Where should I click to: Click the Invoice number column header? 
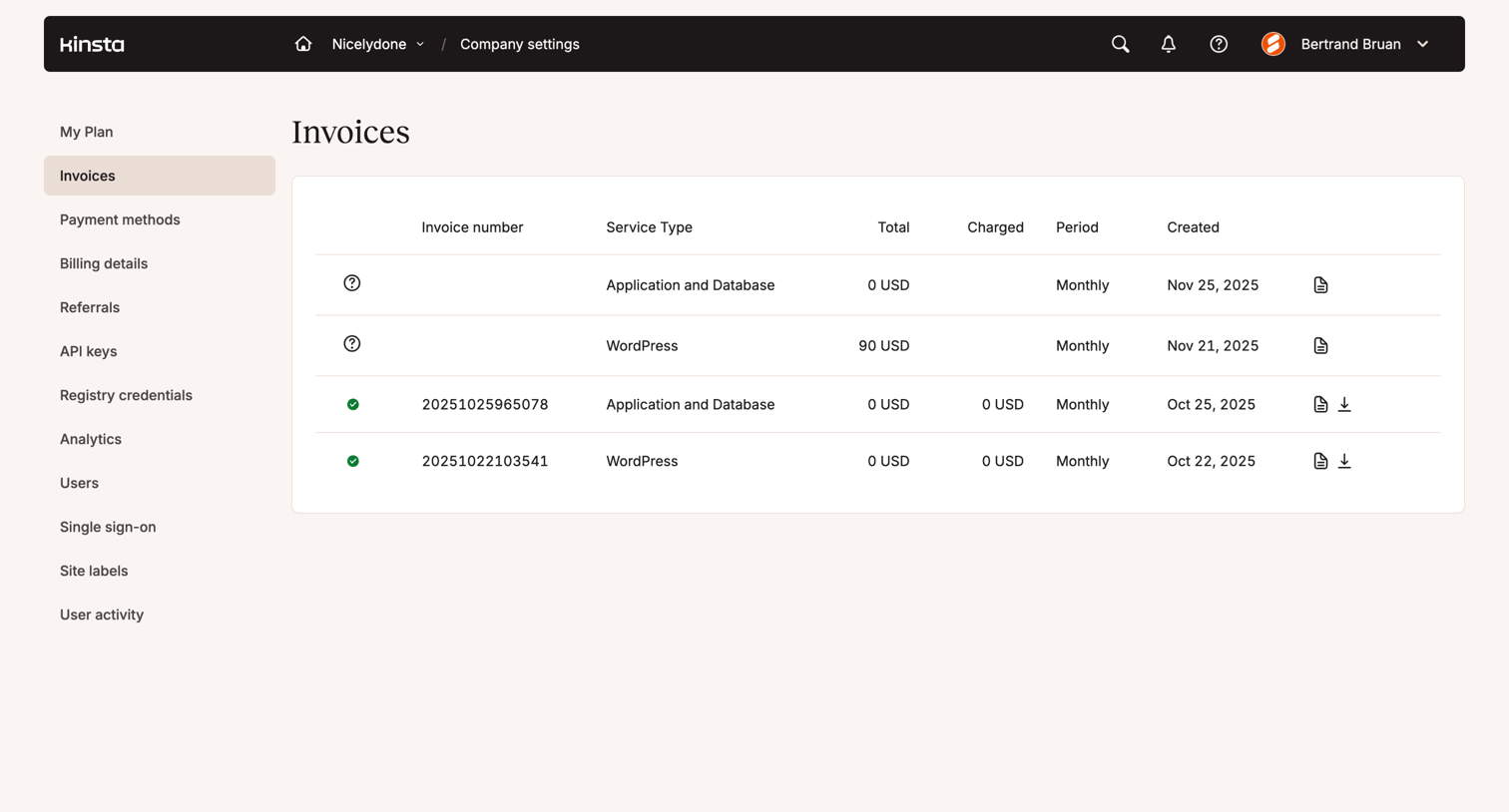472,227
